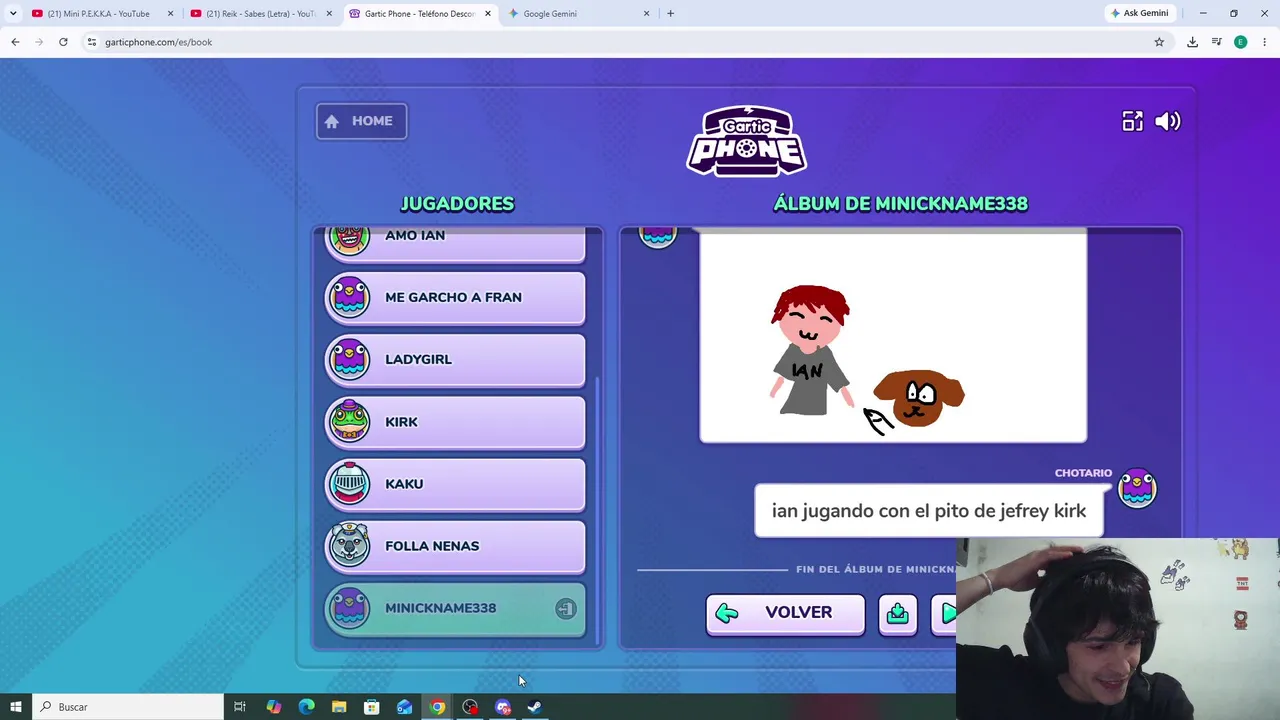Reload the Gartic Phone page
The image size is (1280, 720).
[63, 42]
